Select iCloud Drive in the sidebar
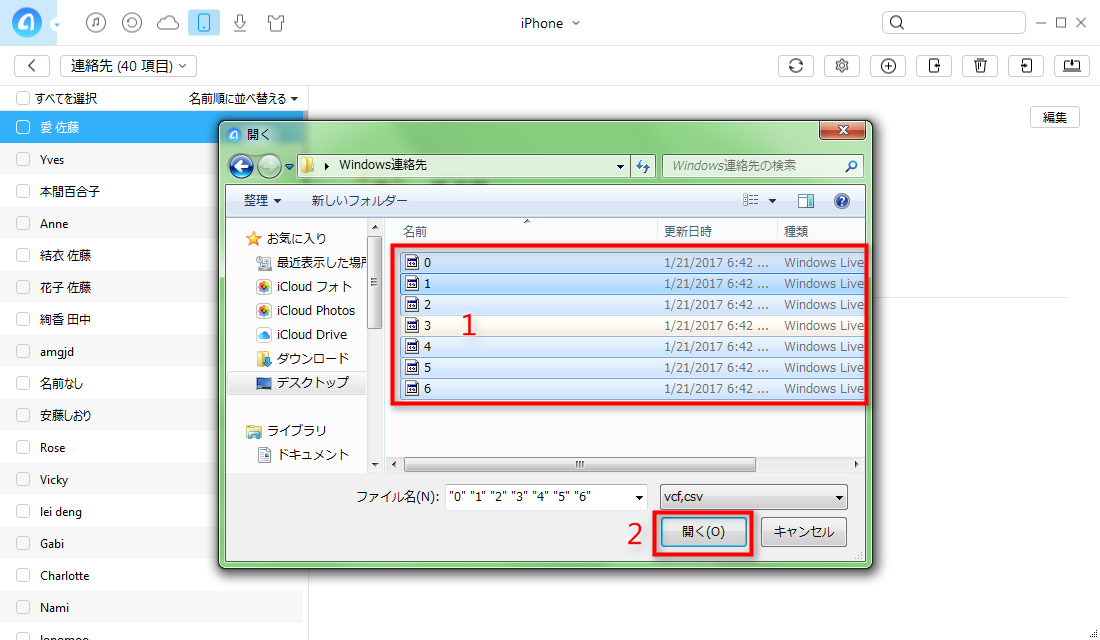Screen dimensions: 1100x640 (x=302, y=335)
